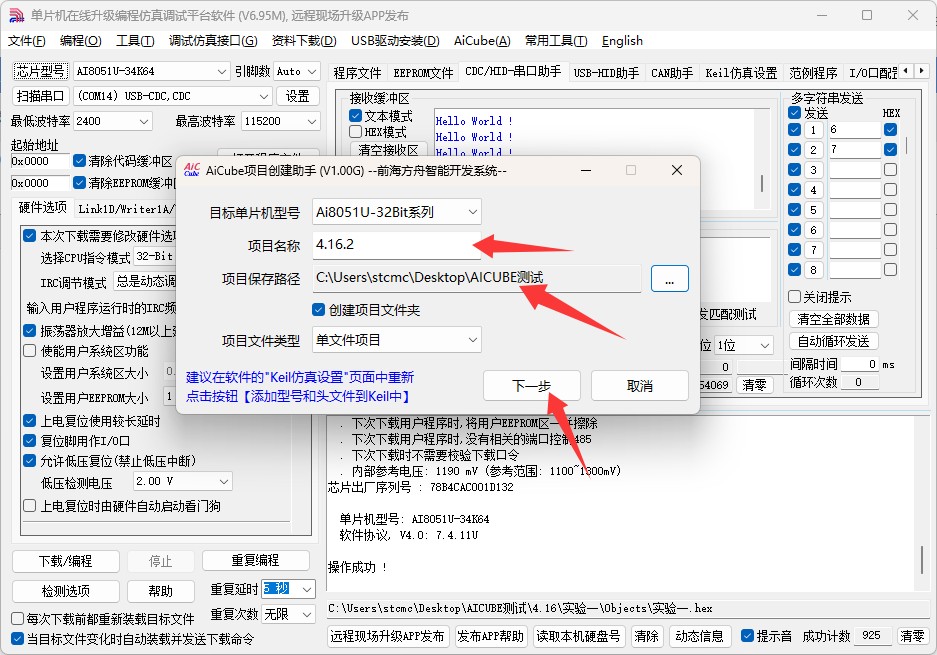Viewport: 937px width, 655px height.
Task: Click 重复编程 button
Action: point(255,560)
